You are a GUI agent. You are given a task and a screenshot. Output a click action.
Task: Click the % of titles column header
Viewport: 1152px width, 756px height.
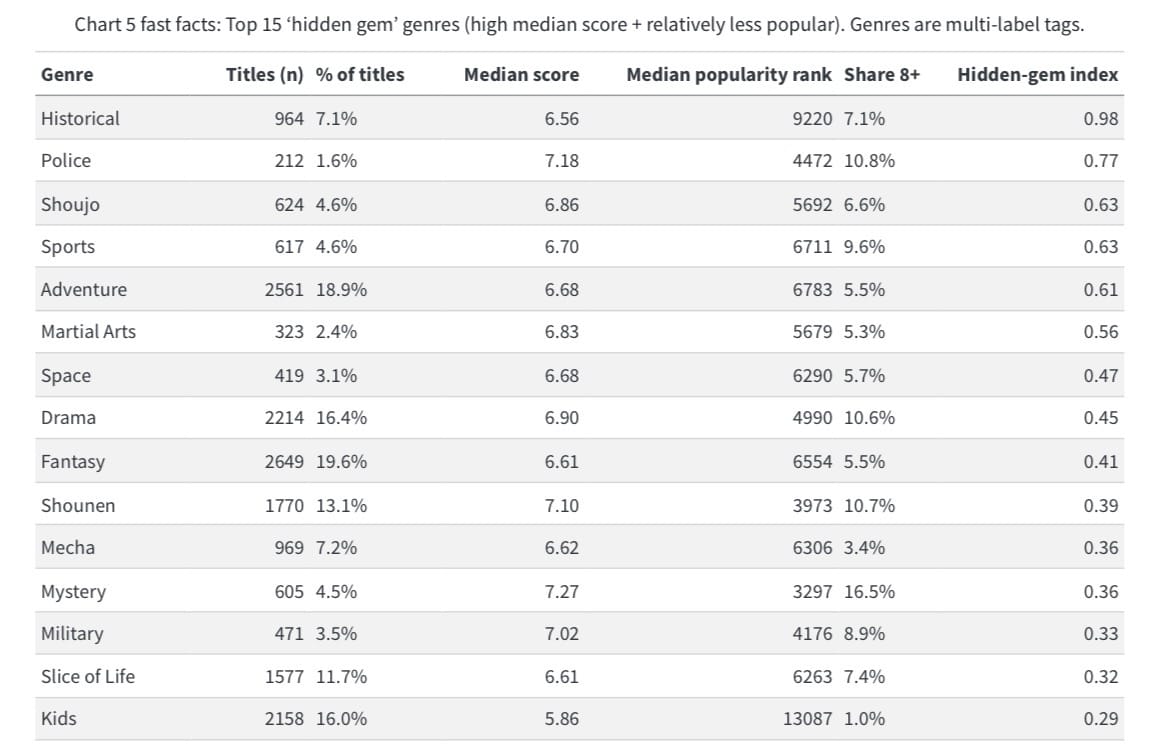click(360, 74)
